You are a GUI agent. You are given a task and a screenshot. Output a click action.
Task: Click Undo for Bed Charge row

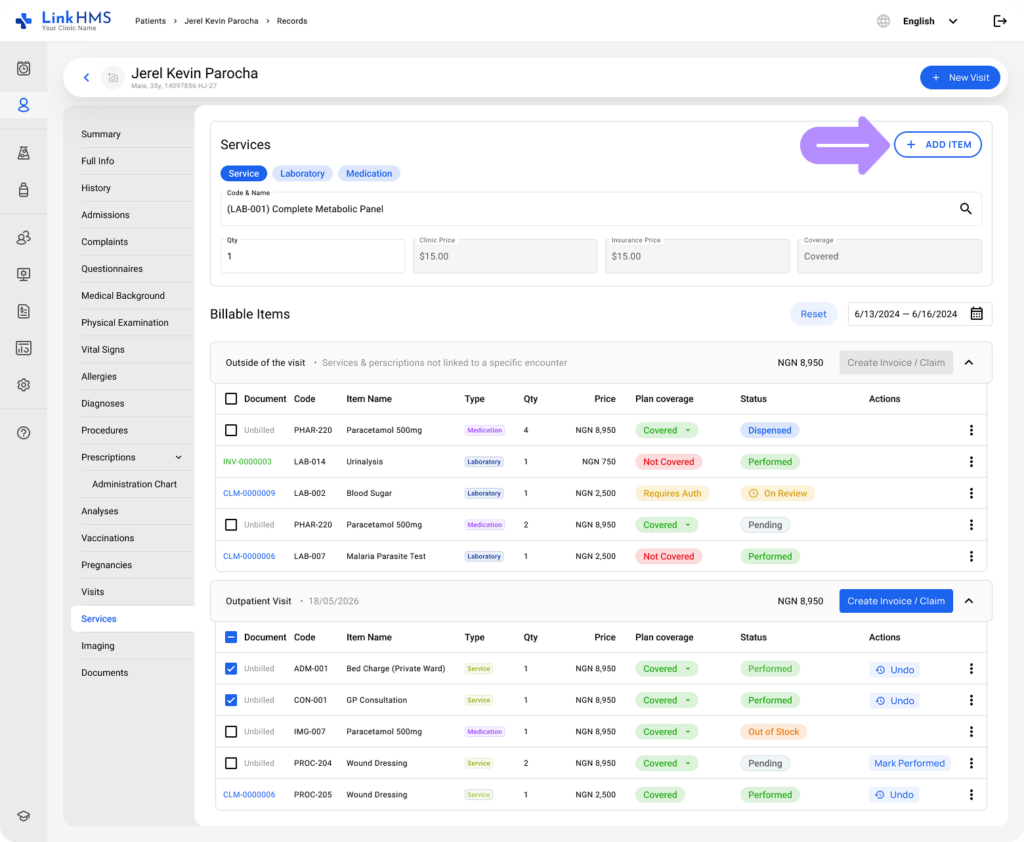click(895, 670)
